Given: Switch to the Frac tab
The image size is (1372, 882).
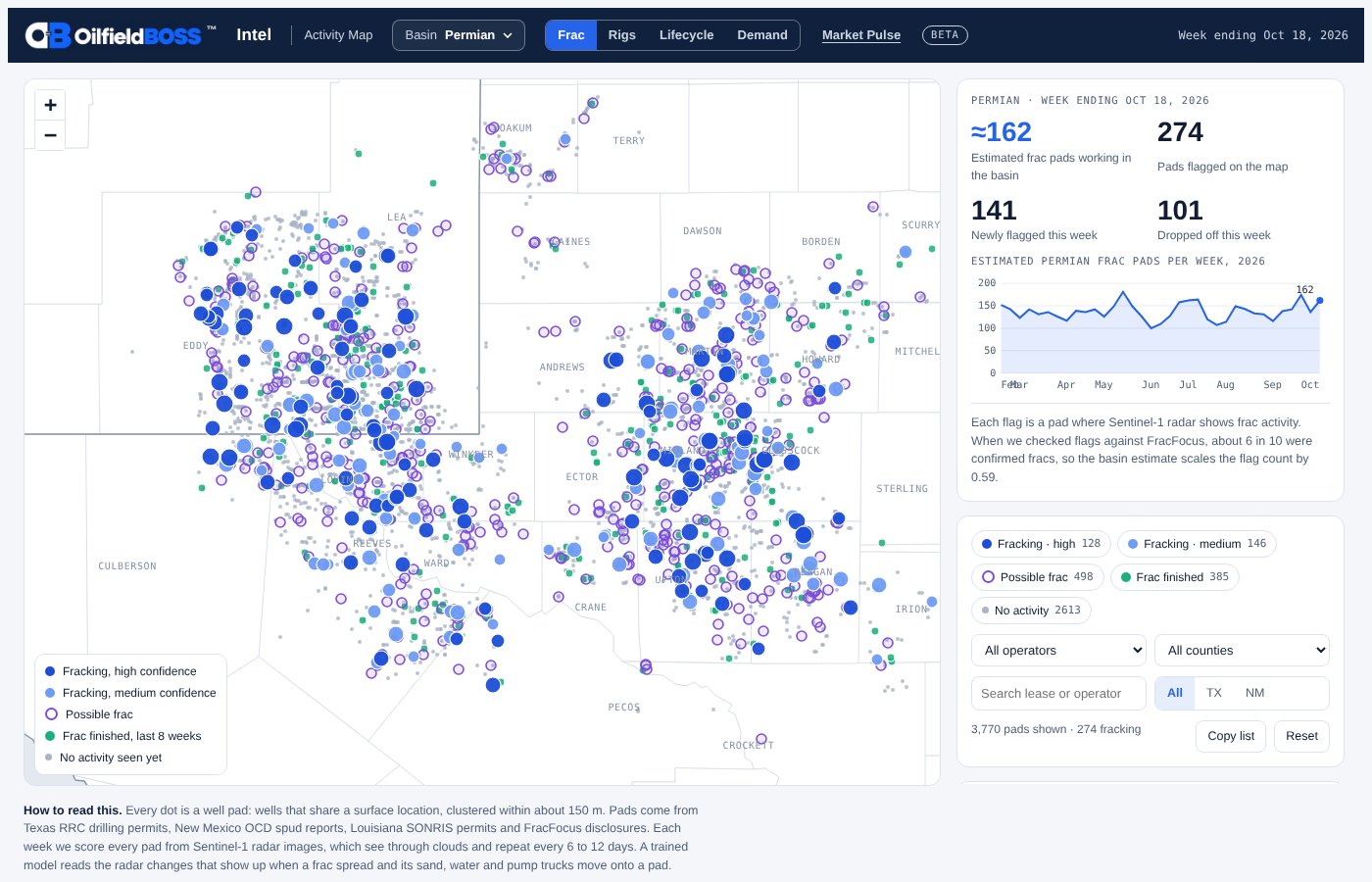Looking at the screenshot, I should (x=571, y=35).
